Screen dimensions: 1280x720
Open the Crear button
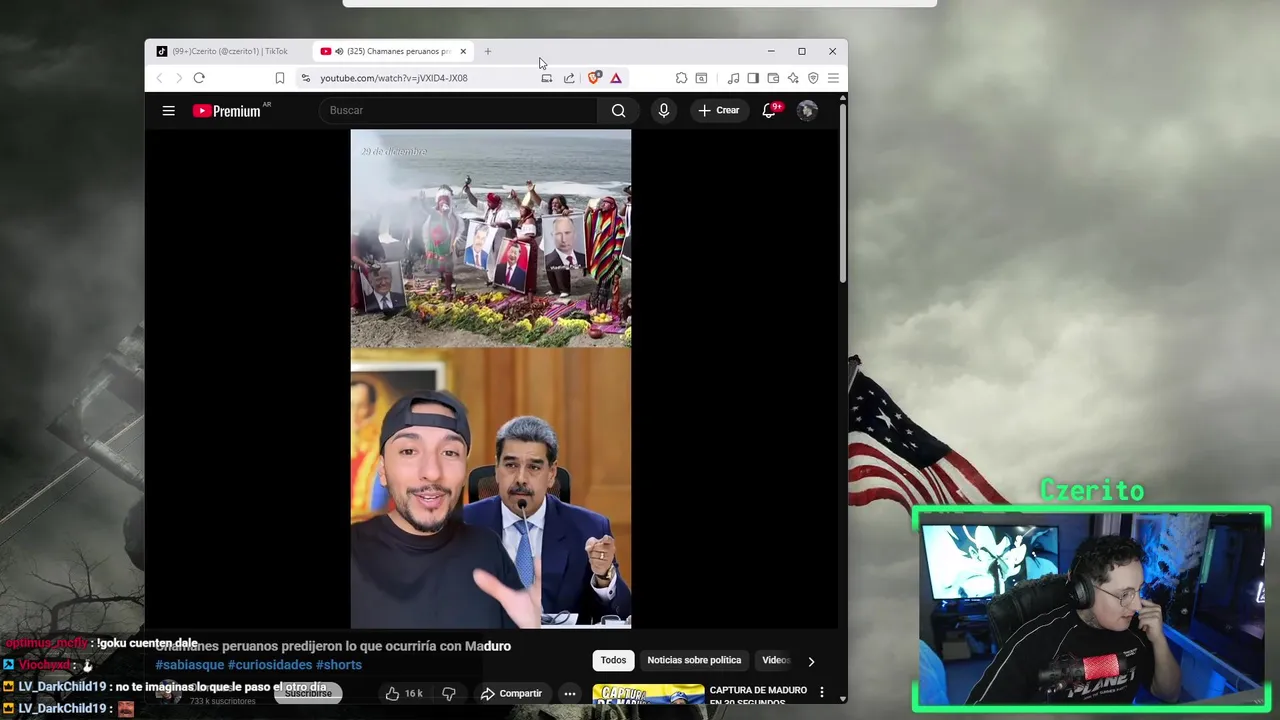point(719,111)
